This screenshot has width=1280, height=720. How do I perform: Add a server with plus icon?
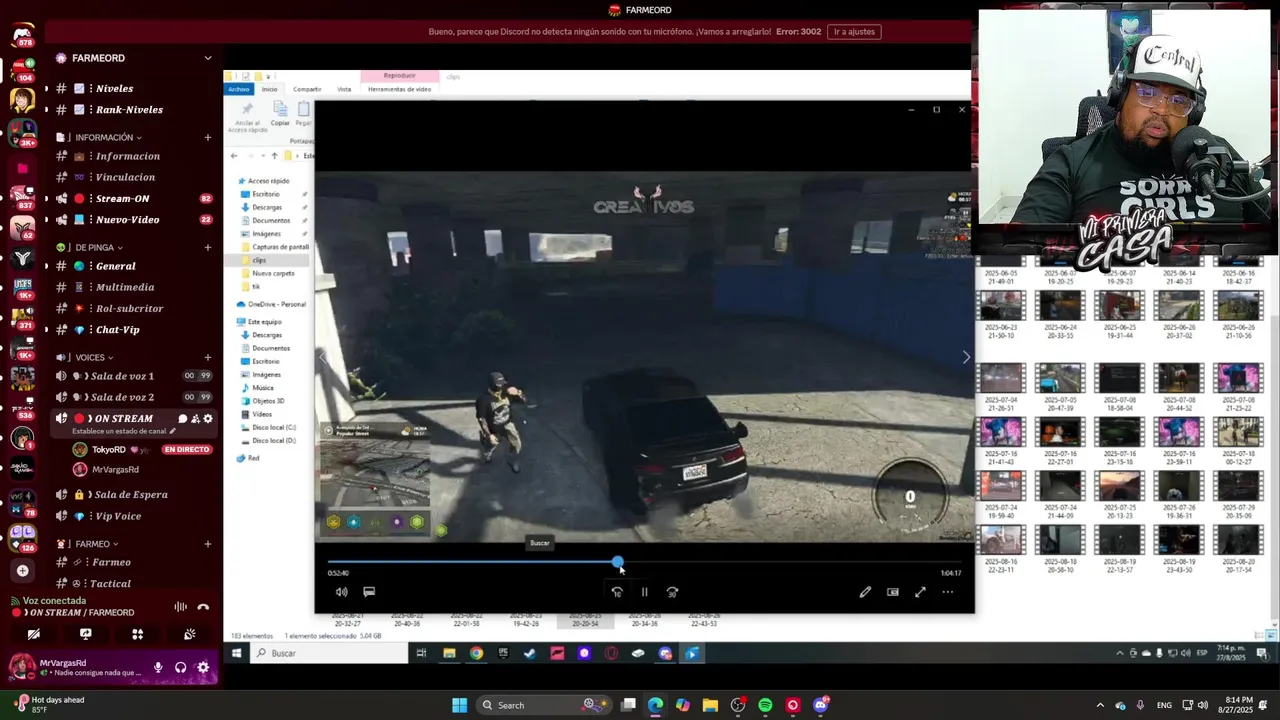coord(22,571)
